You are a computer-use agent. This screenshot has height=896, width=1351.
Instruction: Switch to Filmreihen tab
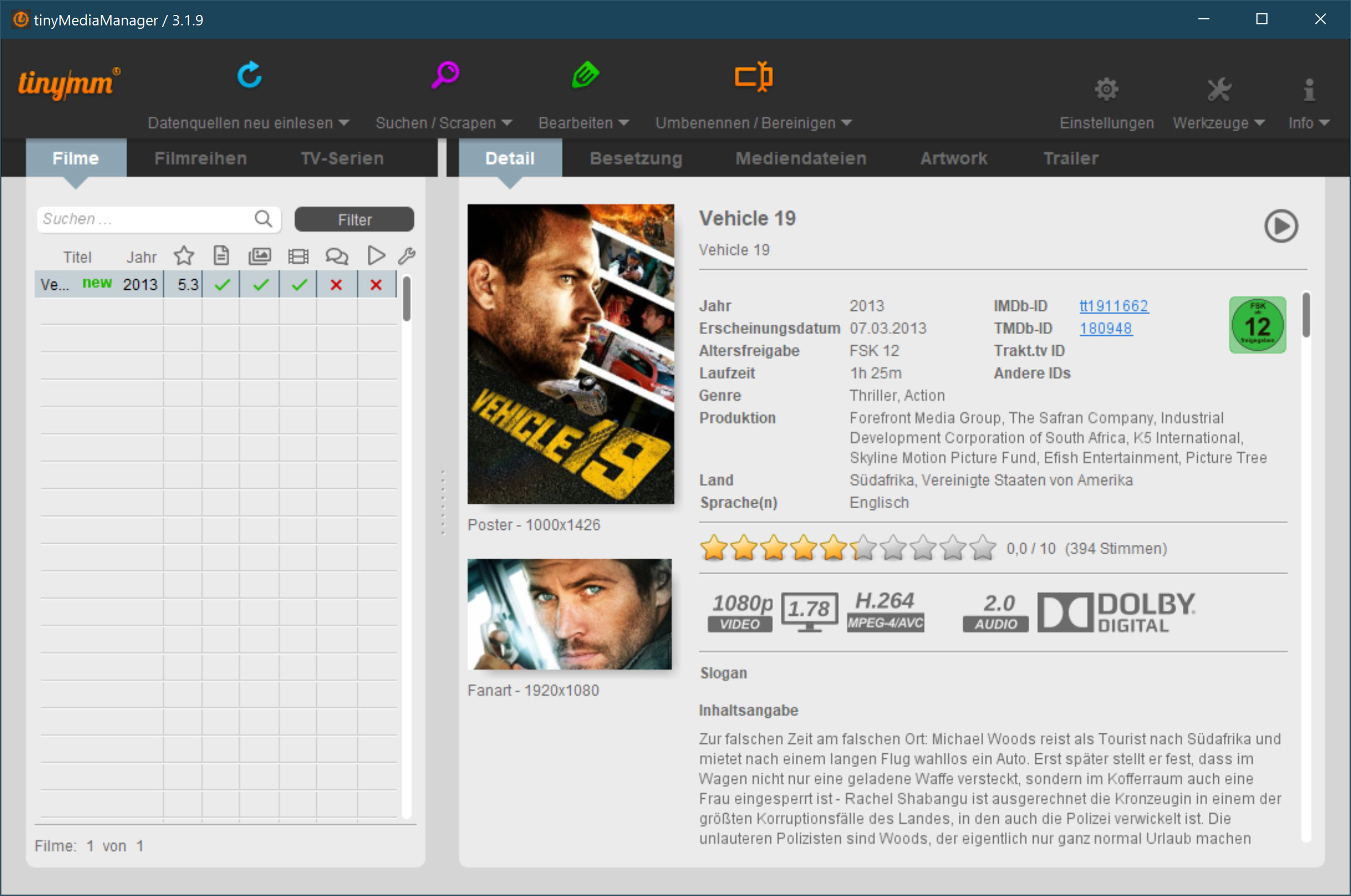point(201,158)
